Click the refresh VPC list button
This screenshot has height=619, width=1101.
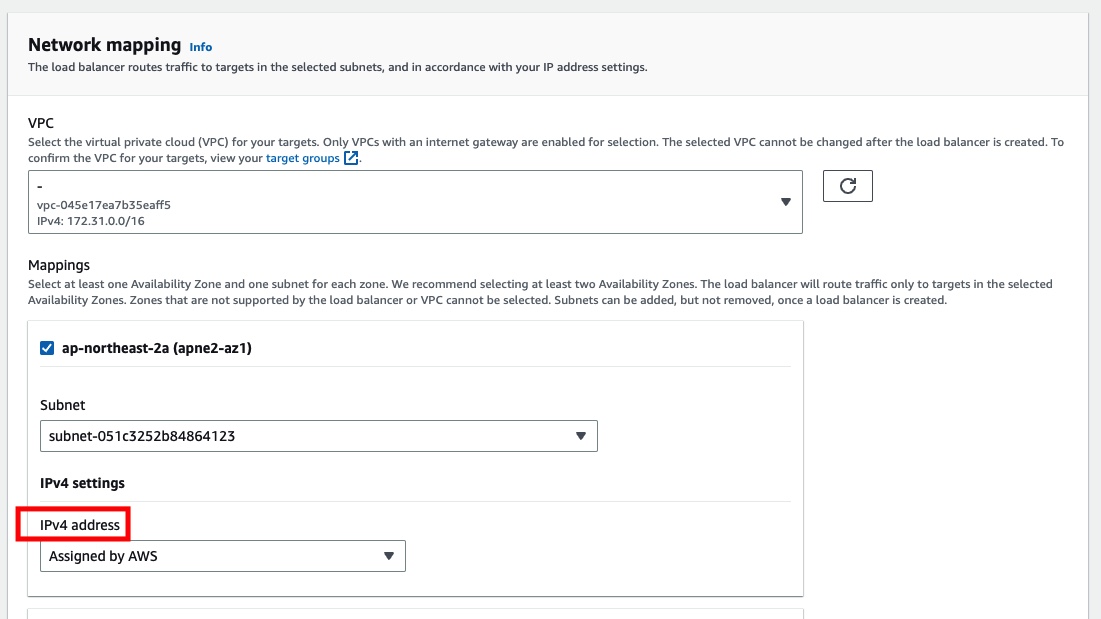(848, 186)
